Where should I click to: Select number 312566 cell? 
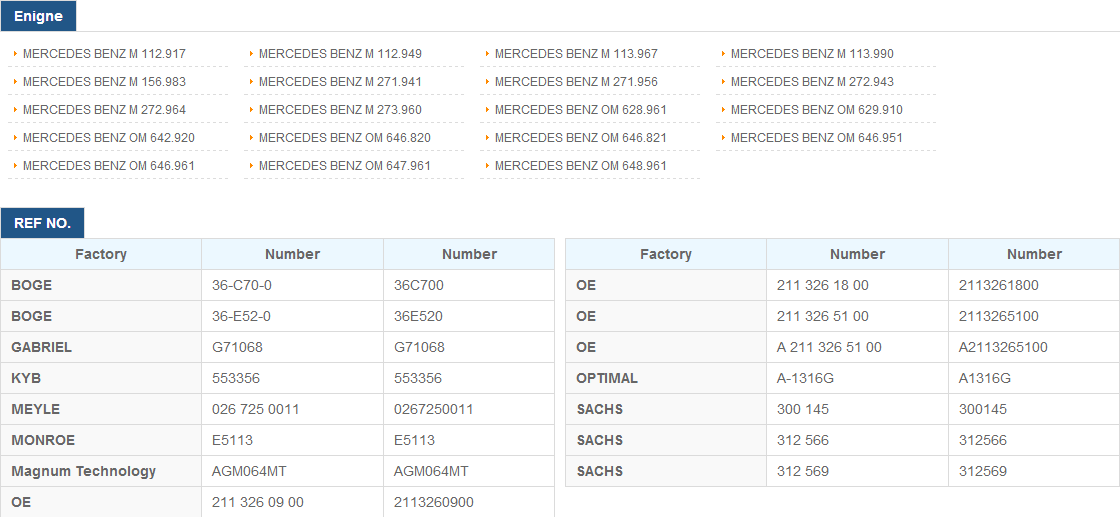coord(1034,441)
